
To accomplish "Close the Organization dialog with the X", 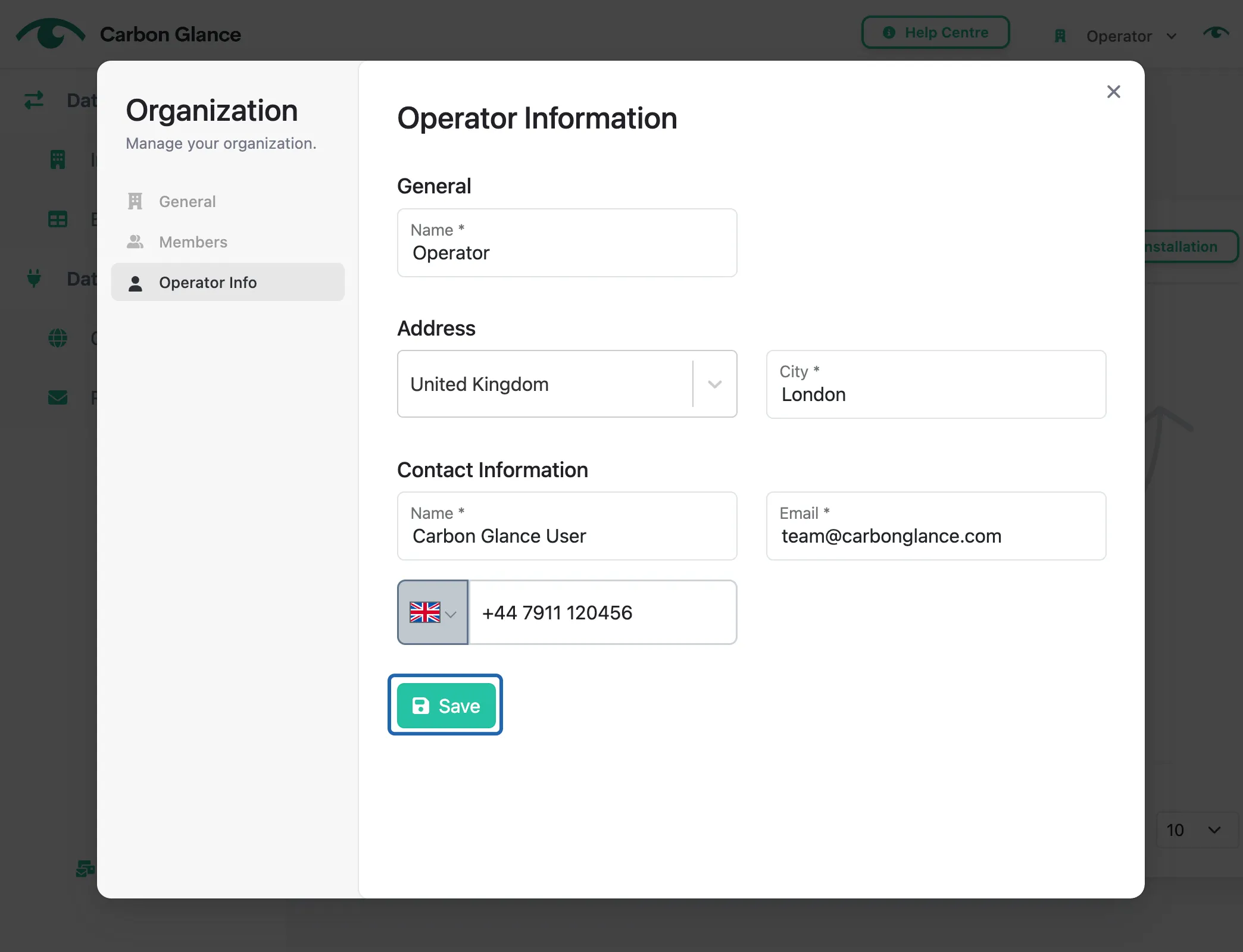I will (1113, 92).
